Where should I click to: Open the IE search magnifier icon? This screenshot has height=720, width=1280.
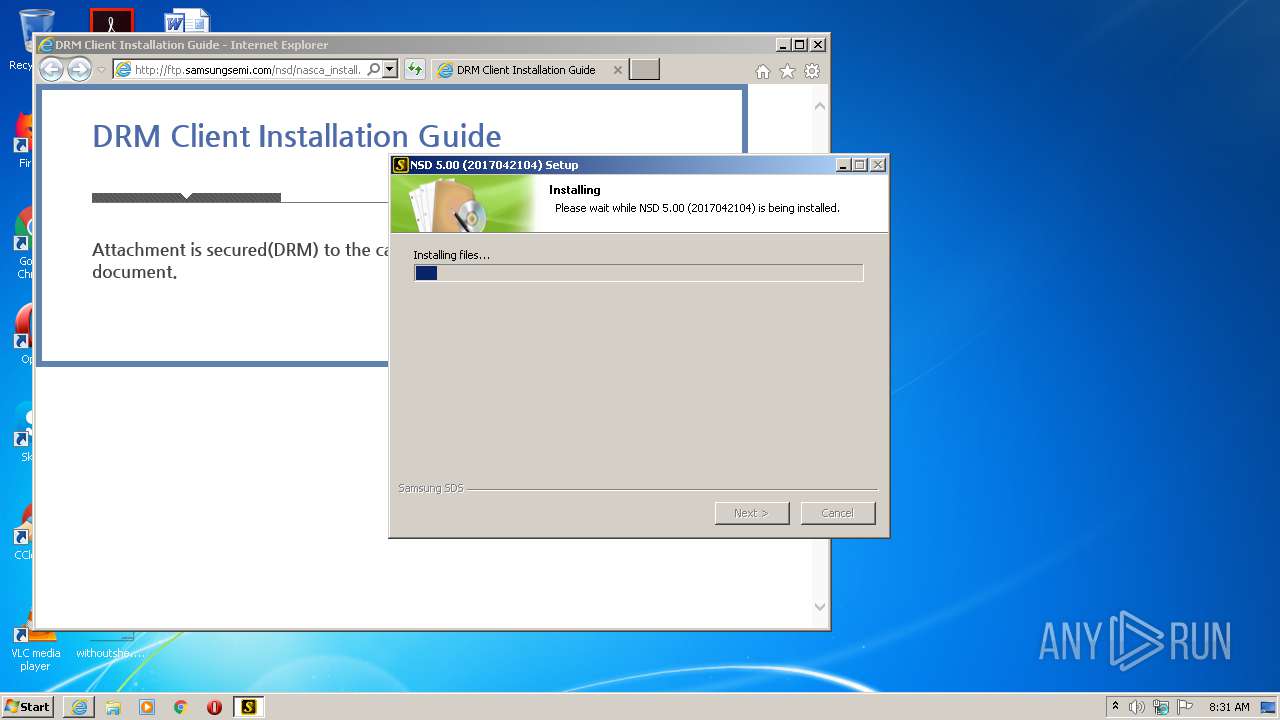tap(373, 69)
